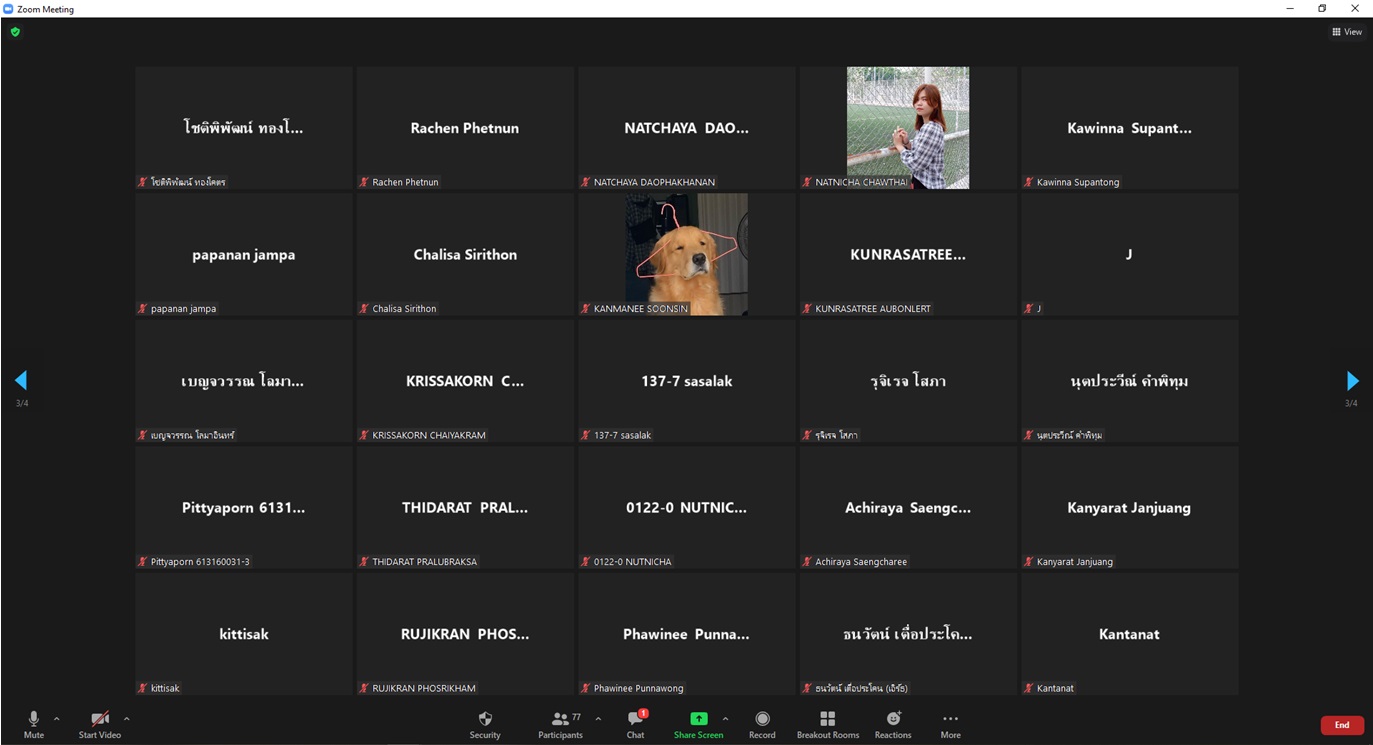Open the View layout menu
Viewport: 1373px width, 745px height.
coord(1346,32)
